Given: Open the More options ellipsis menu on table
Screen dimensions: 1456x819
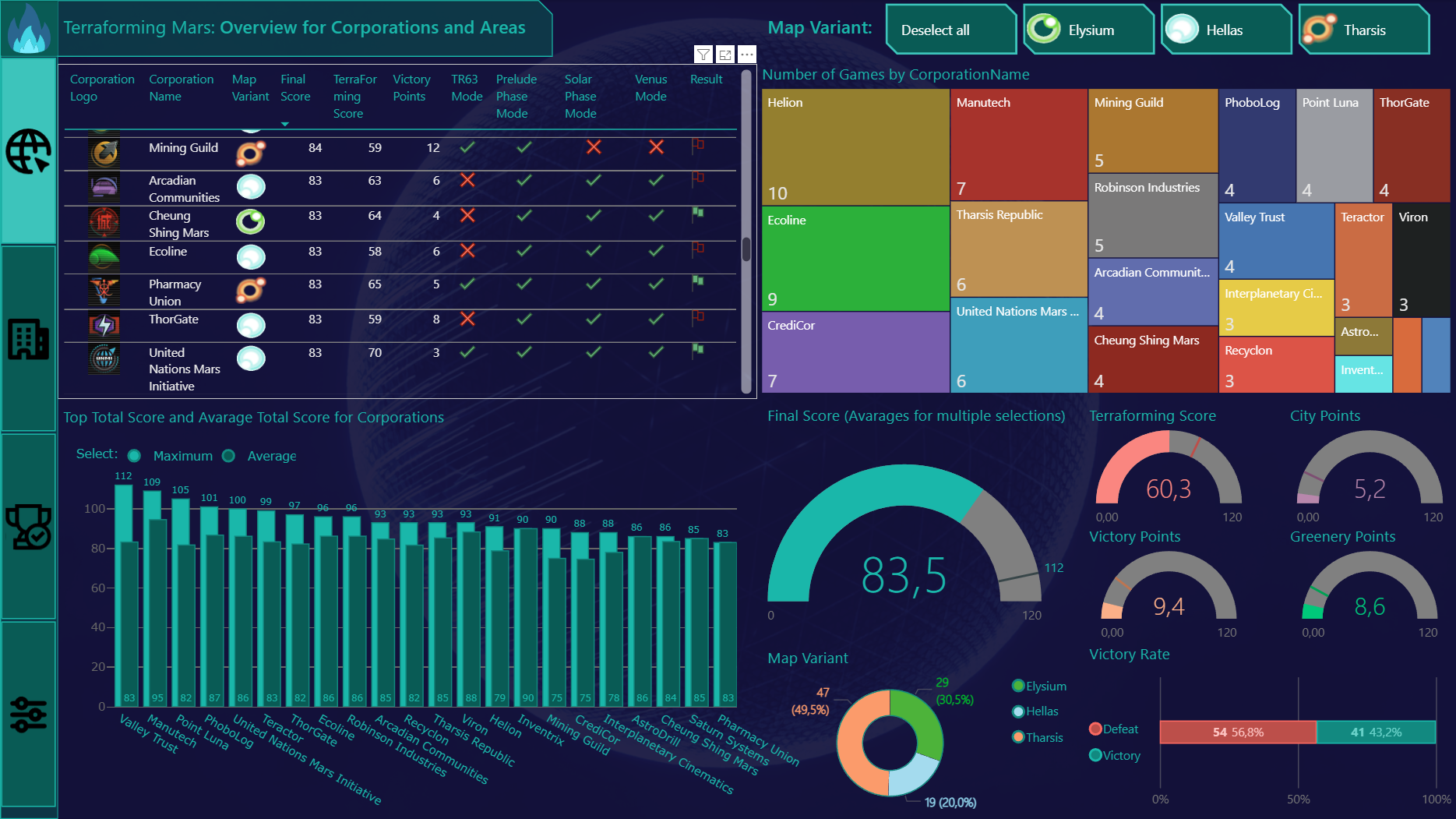Looking at the screenshot, I should [746, 55].
